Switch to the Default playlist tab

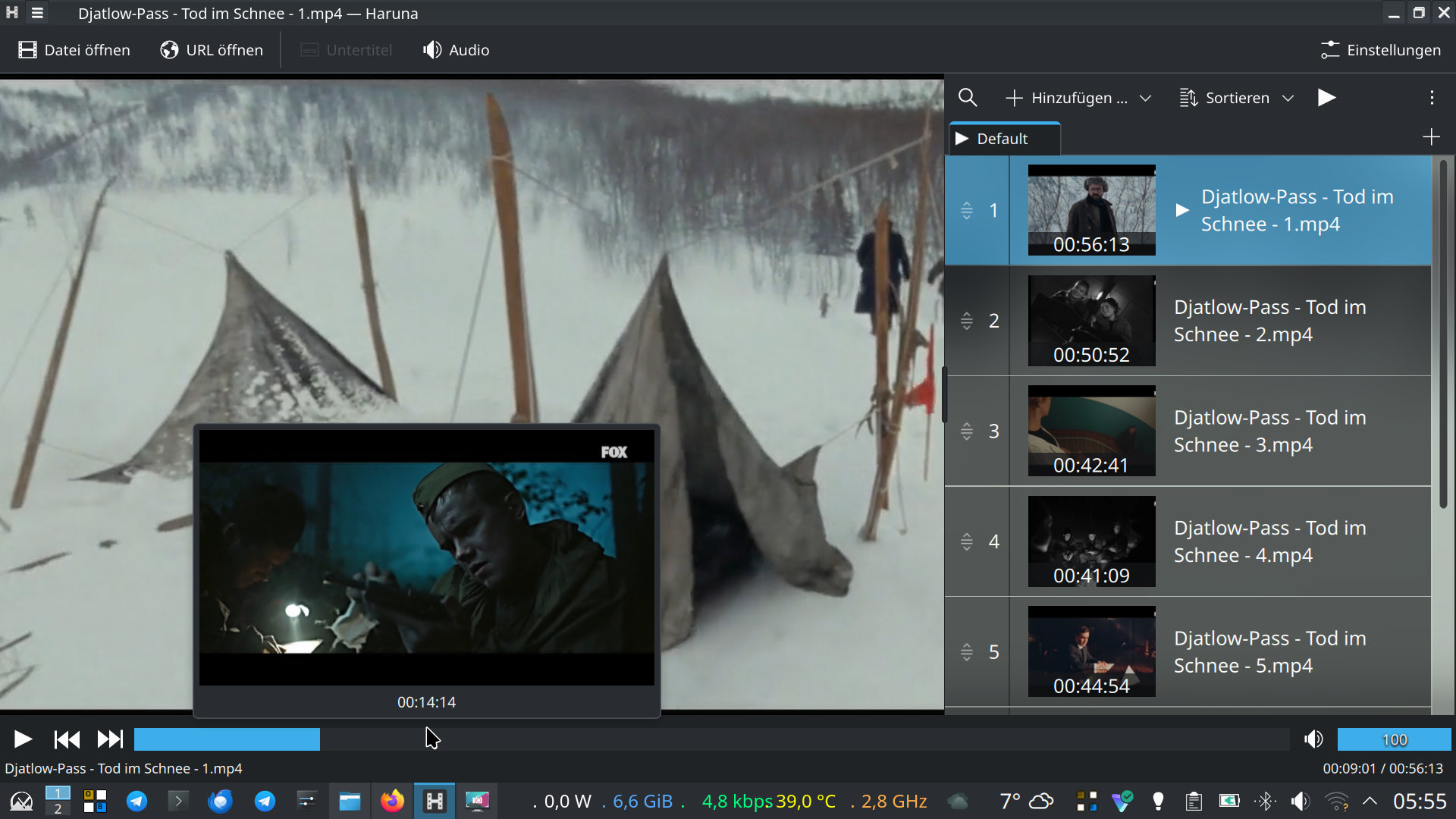pos(1003,138)
